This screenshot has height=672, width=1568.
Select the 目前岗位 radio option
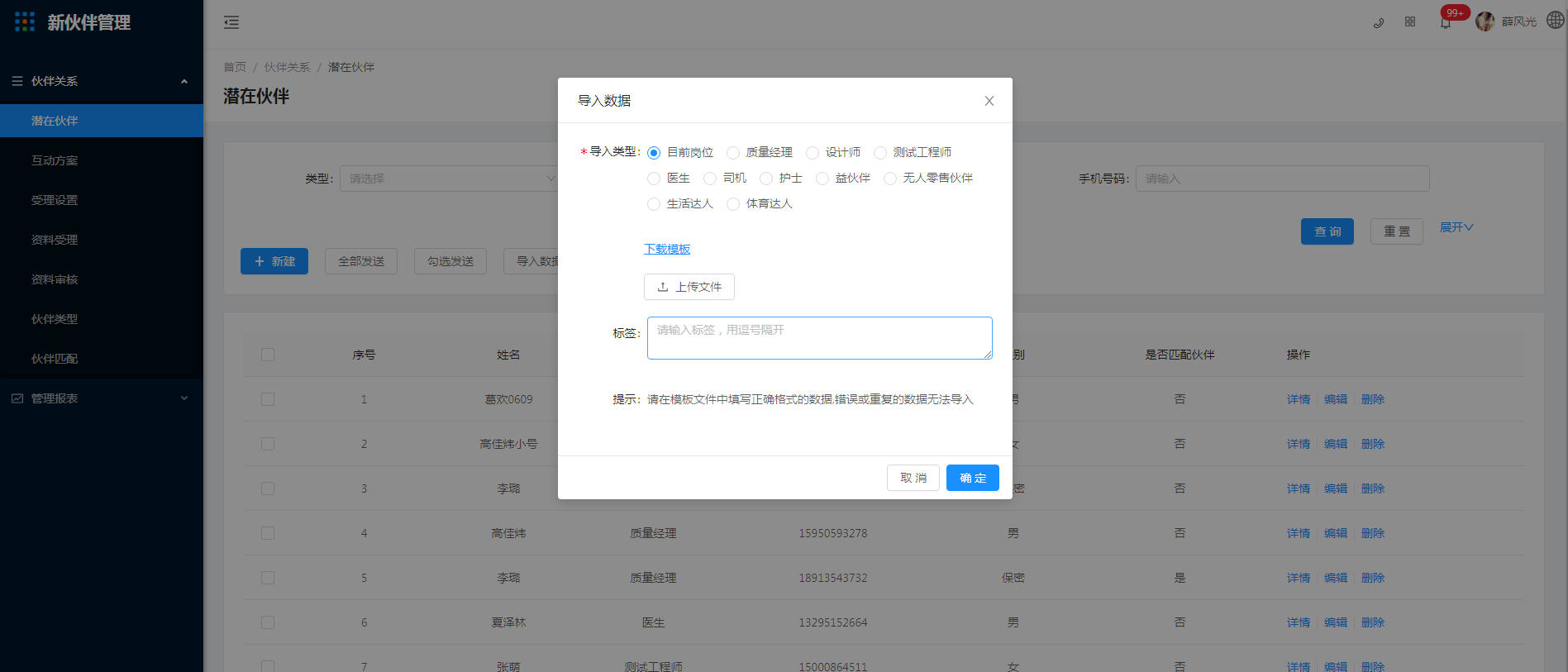pos(654,153)
